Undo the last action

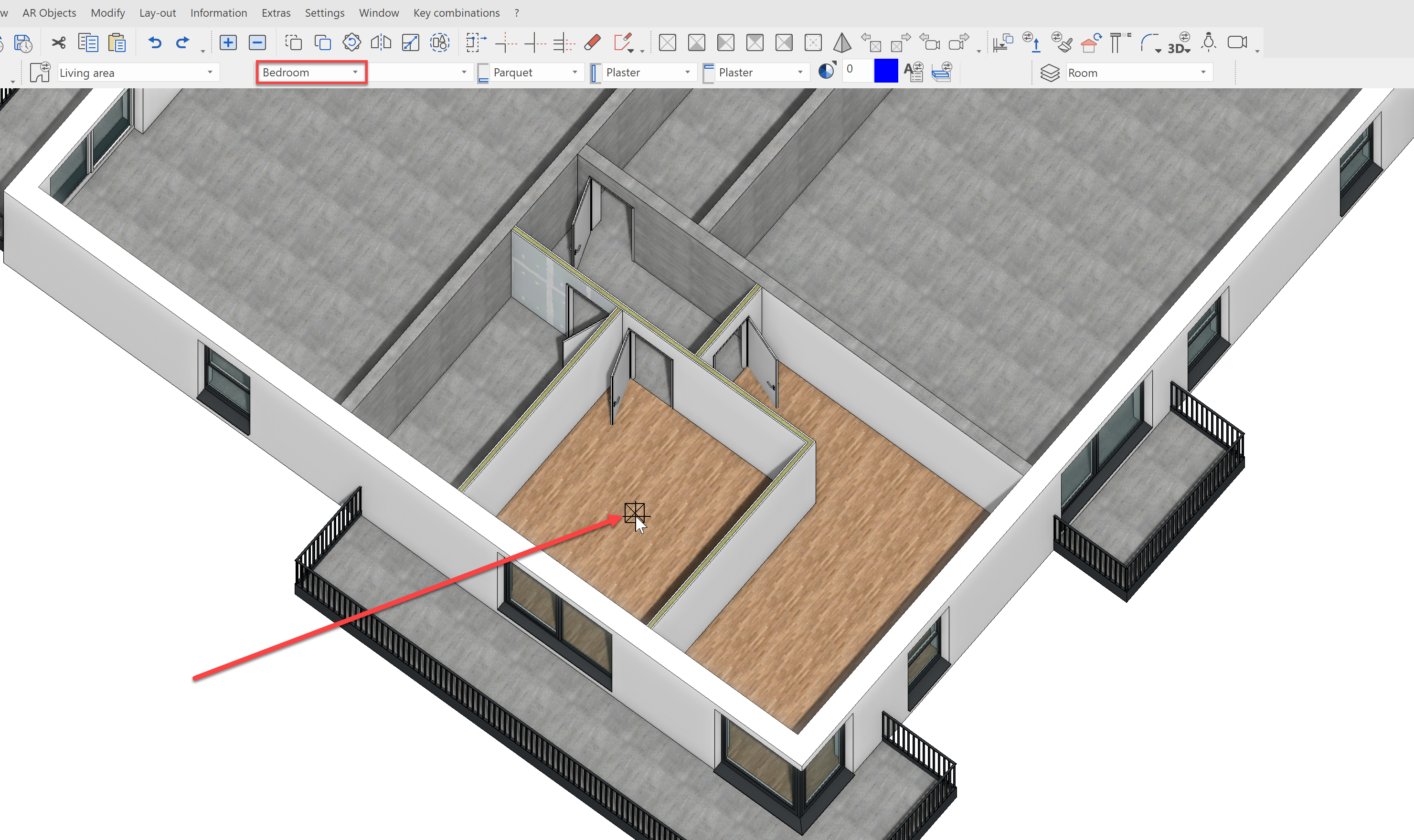(155, 43)
